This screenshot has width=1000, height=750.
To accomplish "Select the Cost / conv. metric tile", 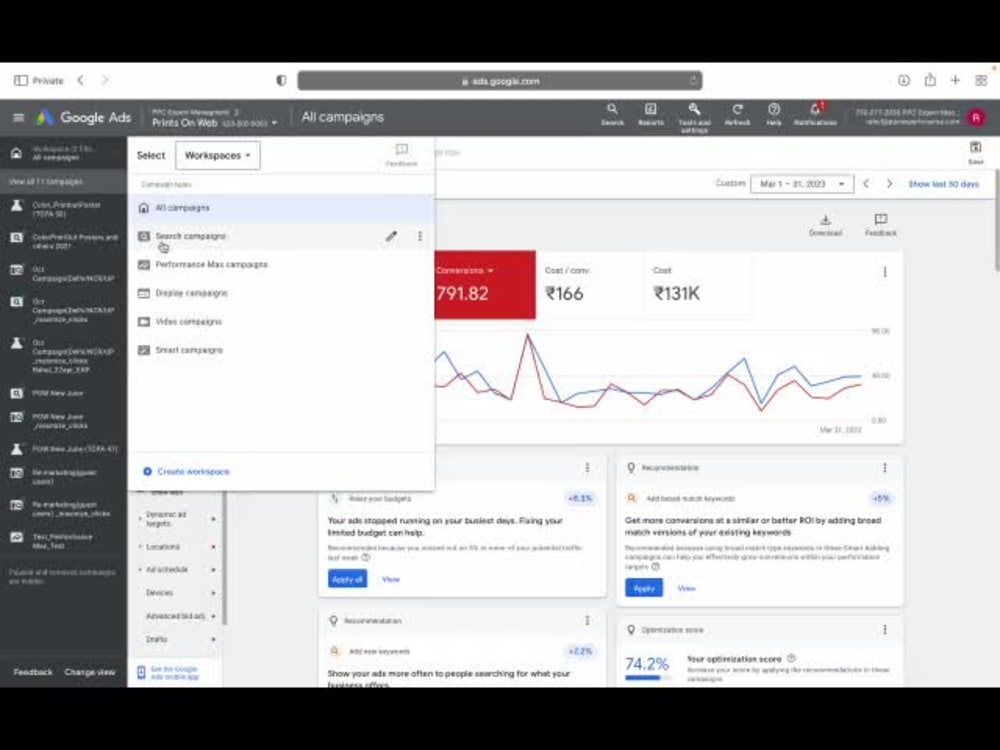I will [x=590, y=284].
